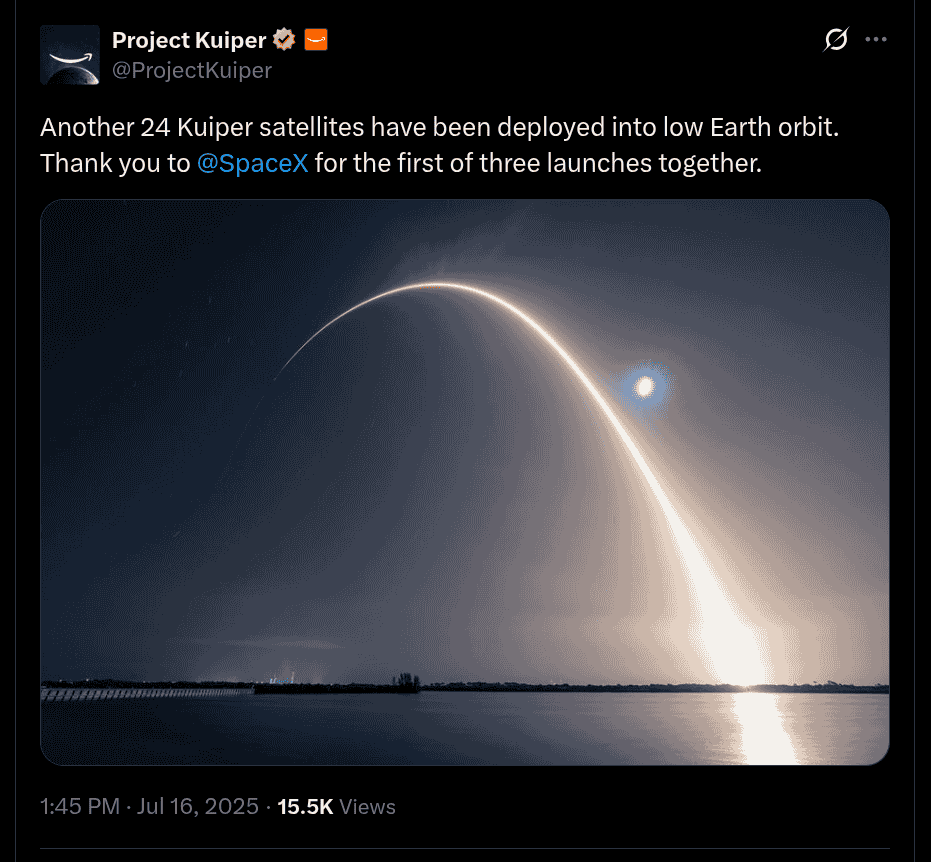Click the Amazon smile emoji in the display name
The width and height of the screenshot is (931, 862).
(x=316, y=39)
